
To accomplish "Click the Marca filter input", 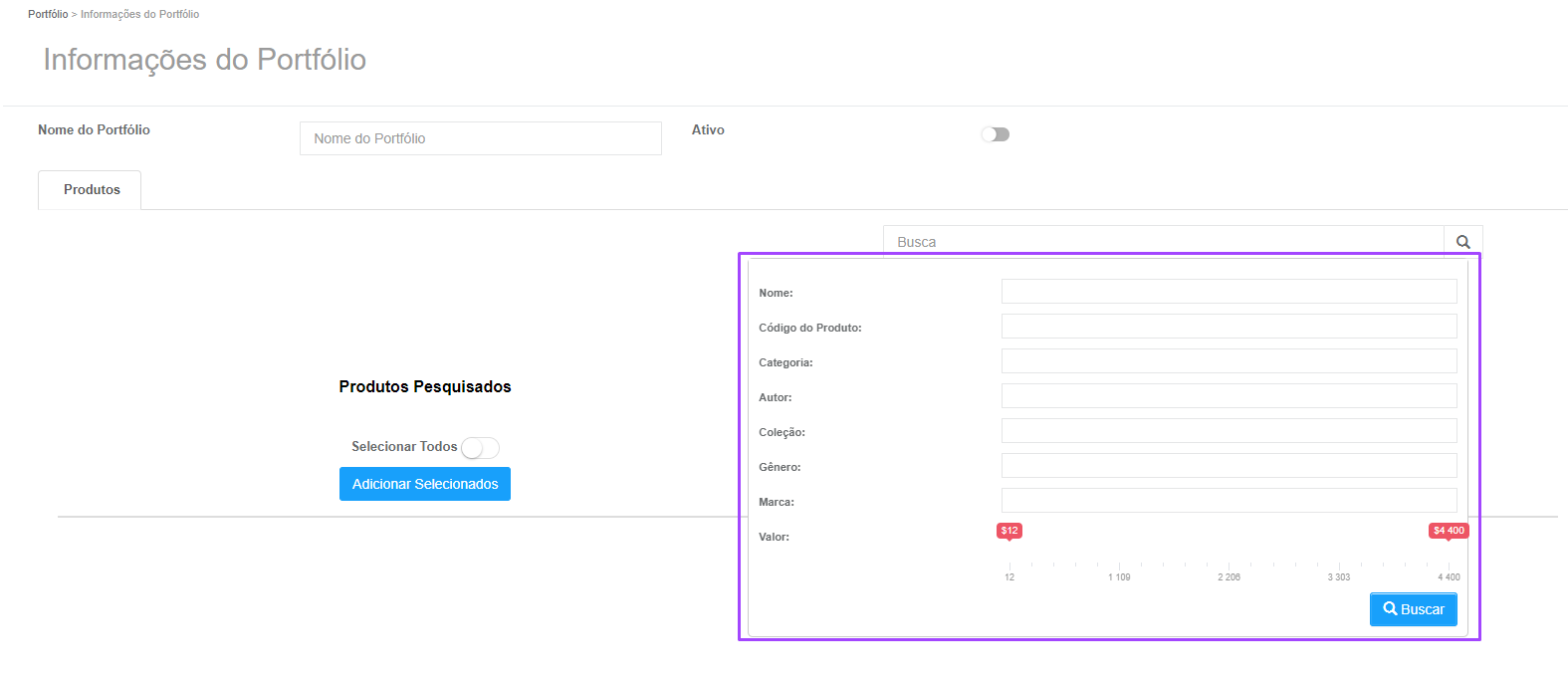I will tap(1229, 500).
